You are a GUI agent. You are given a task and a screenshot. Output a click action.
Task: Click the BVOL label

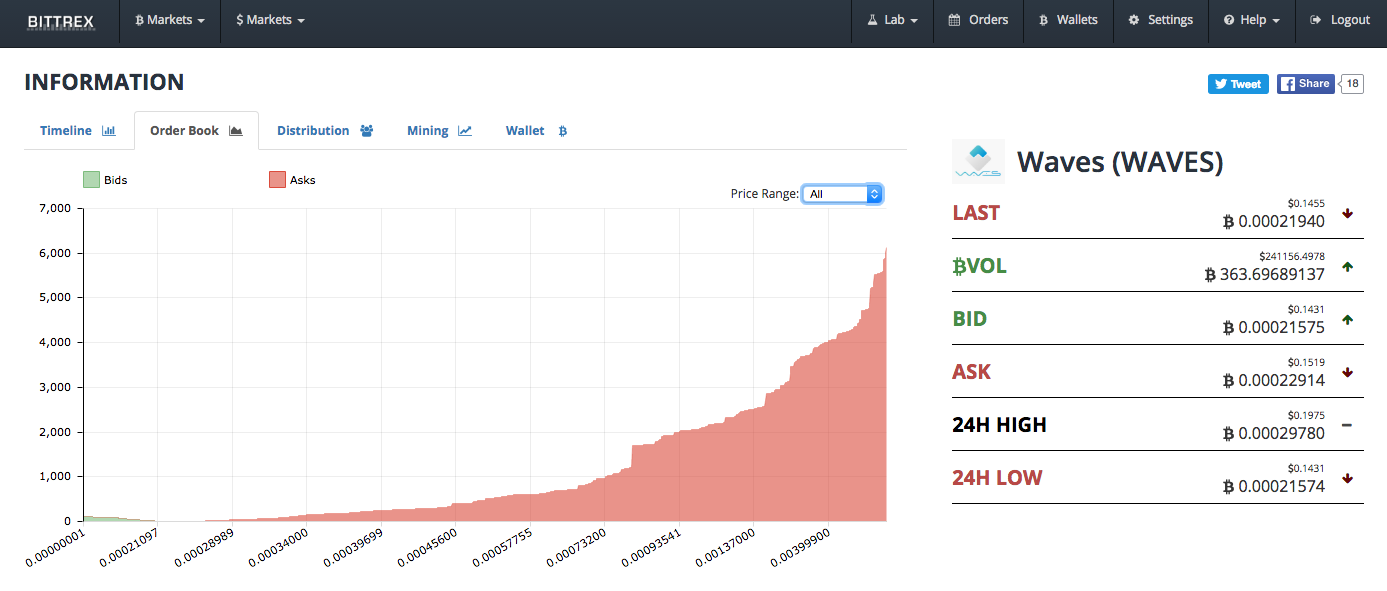click(979, 266)
